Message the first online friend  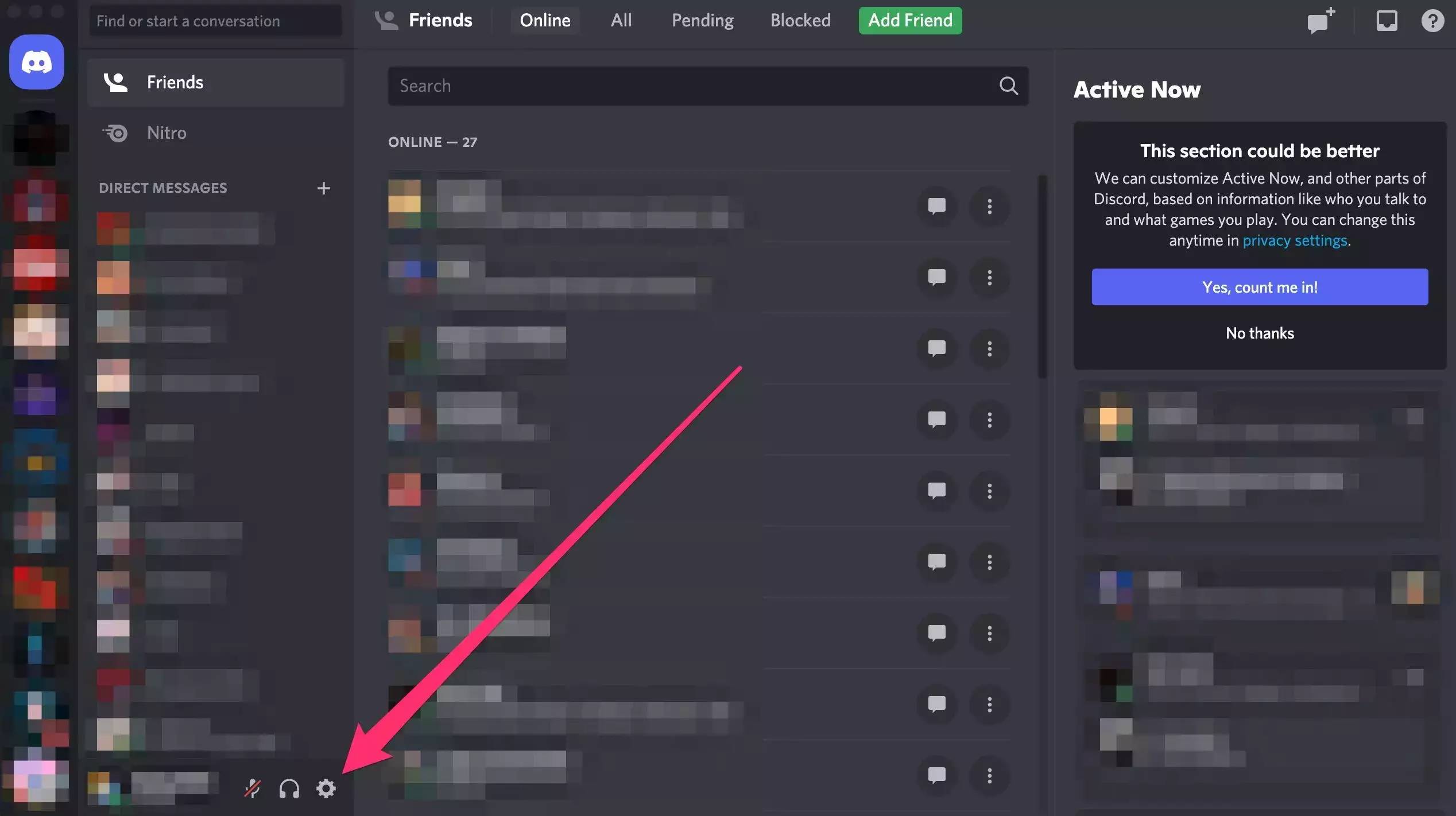coord(936,206)
